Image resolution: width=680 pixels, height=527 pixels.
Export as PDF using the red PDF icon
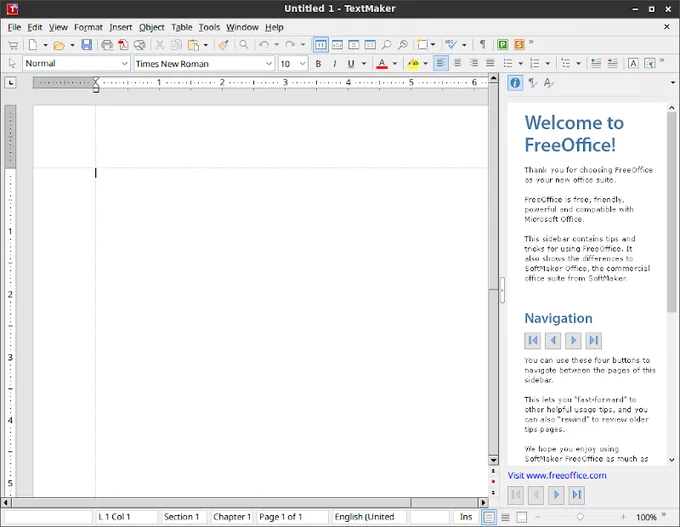(123, 45)
